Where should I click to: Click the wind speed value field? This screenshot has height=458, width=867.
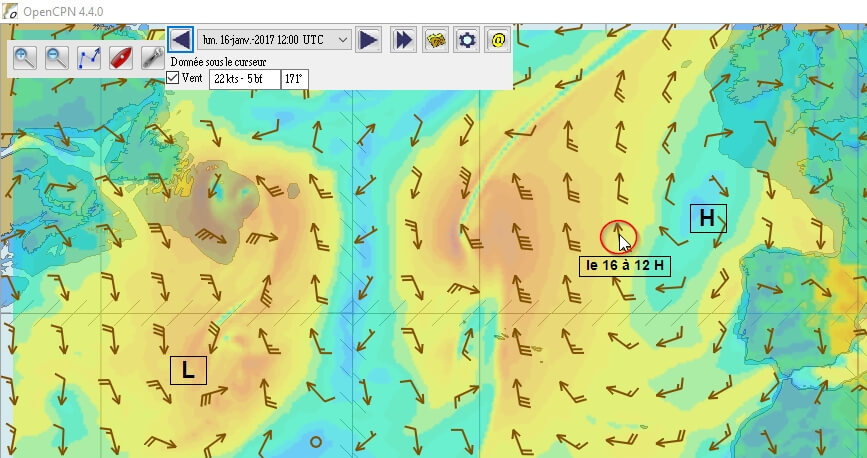pos(244,78)
